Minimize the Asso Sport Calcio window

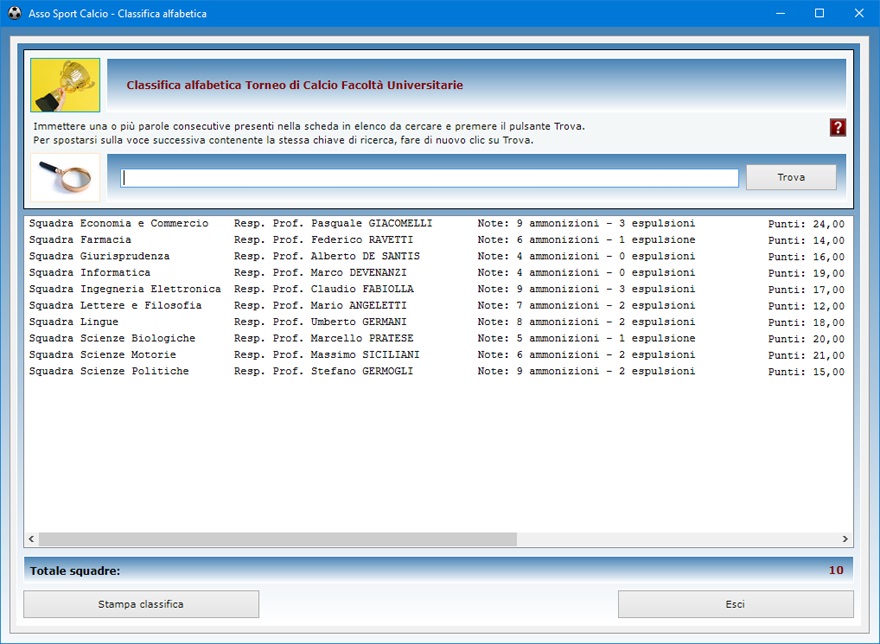pyautogui.click(x=780, y=13)
